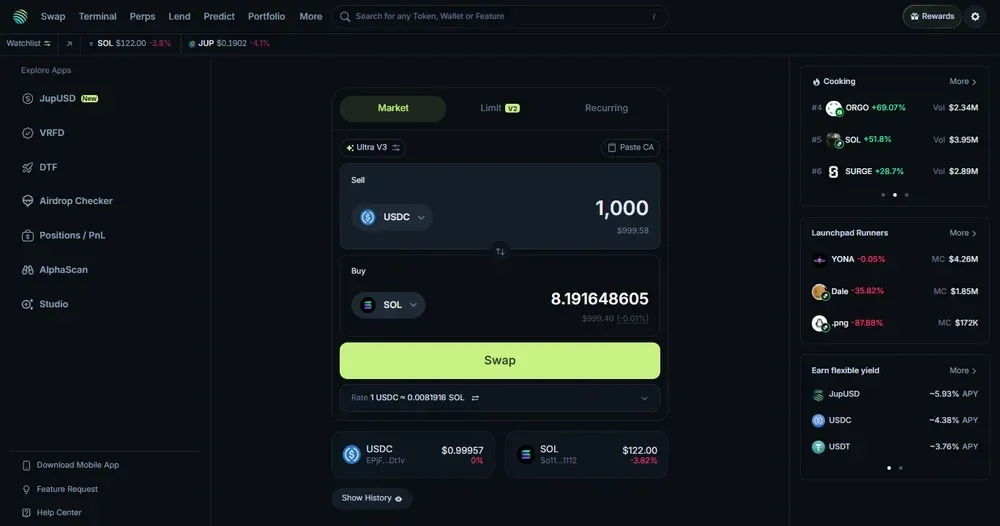1000x526 pixels.
Task: Launch AlphaScan from the sidebar
Action: coord(55,270)
